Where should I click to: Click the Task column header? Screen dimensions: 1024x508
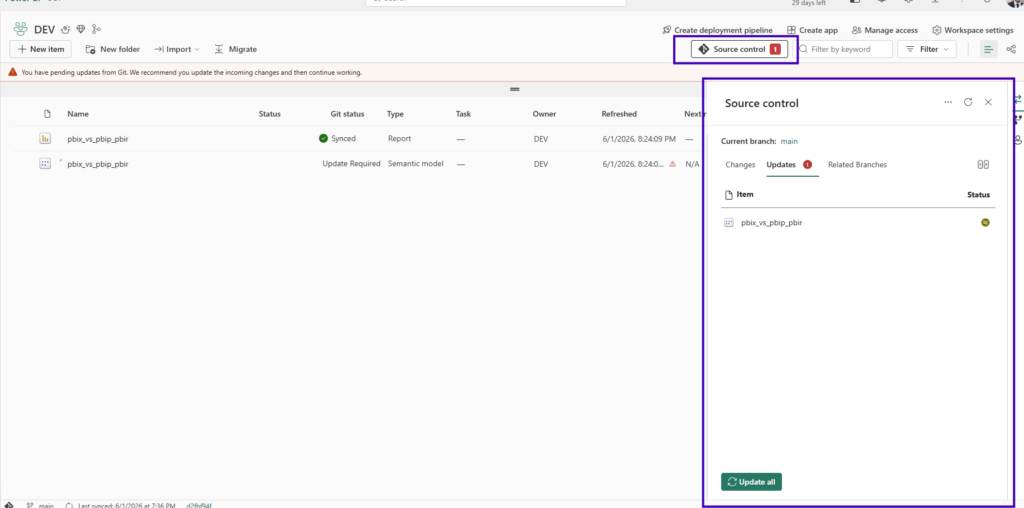[463, 114]
